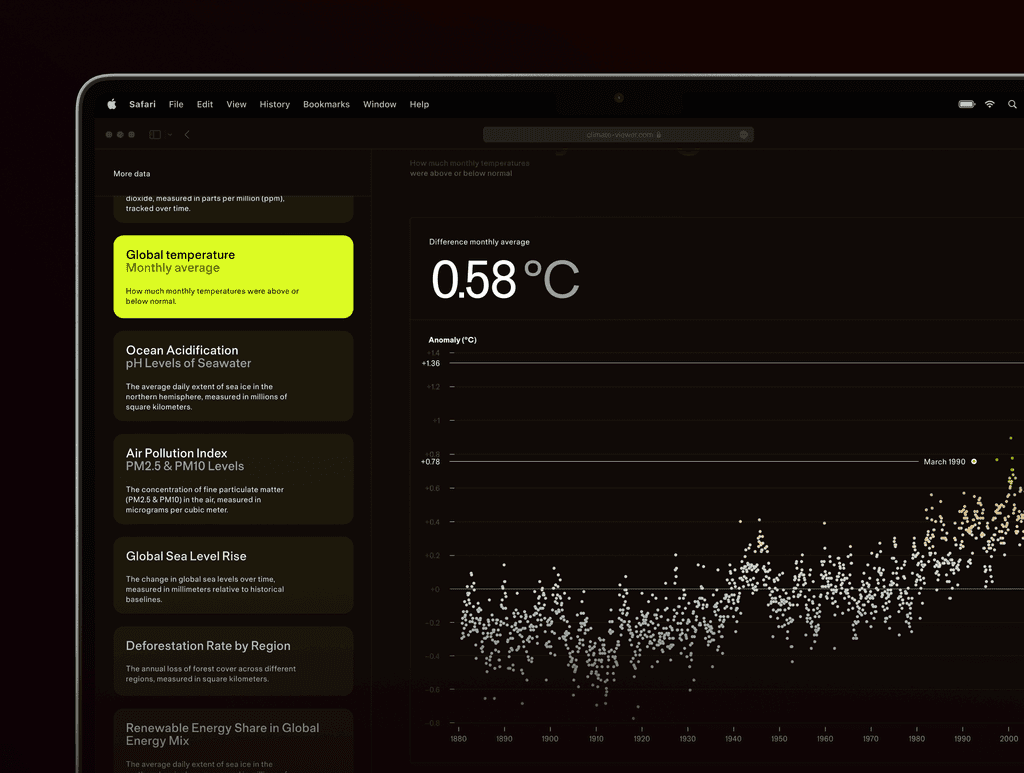The image size is (1024, 773).
Task: Click the lock icon in address bar
Action: [659, 134]
